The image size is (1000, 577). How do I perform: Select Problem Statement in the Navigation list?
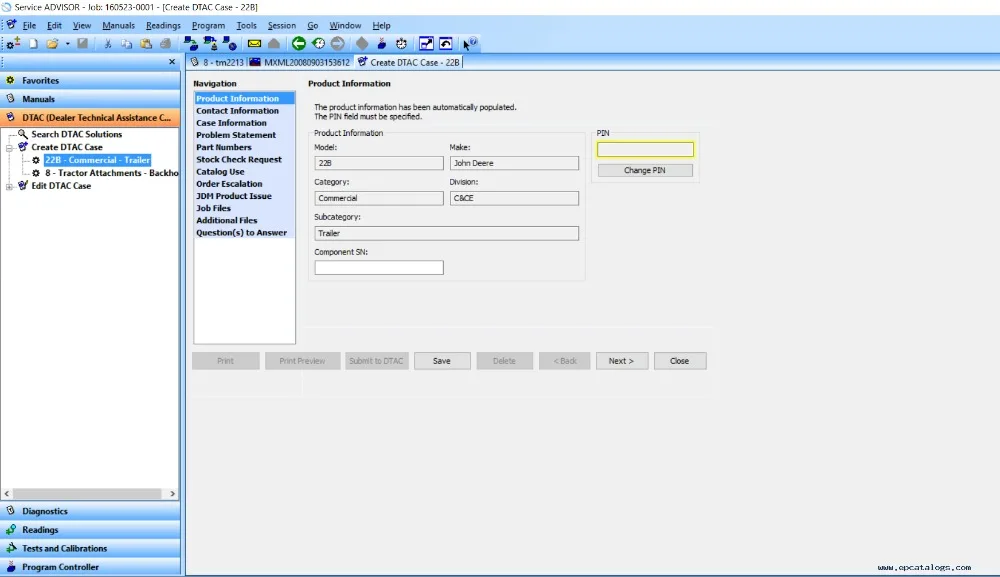coord(236,135)
